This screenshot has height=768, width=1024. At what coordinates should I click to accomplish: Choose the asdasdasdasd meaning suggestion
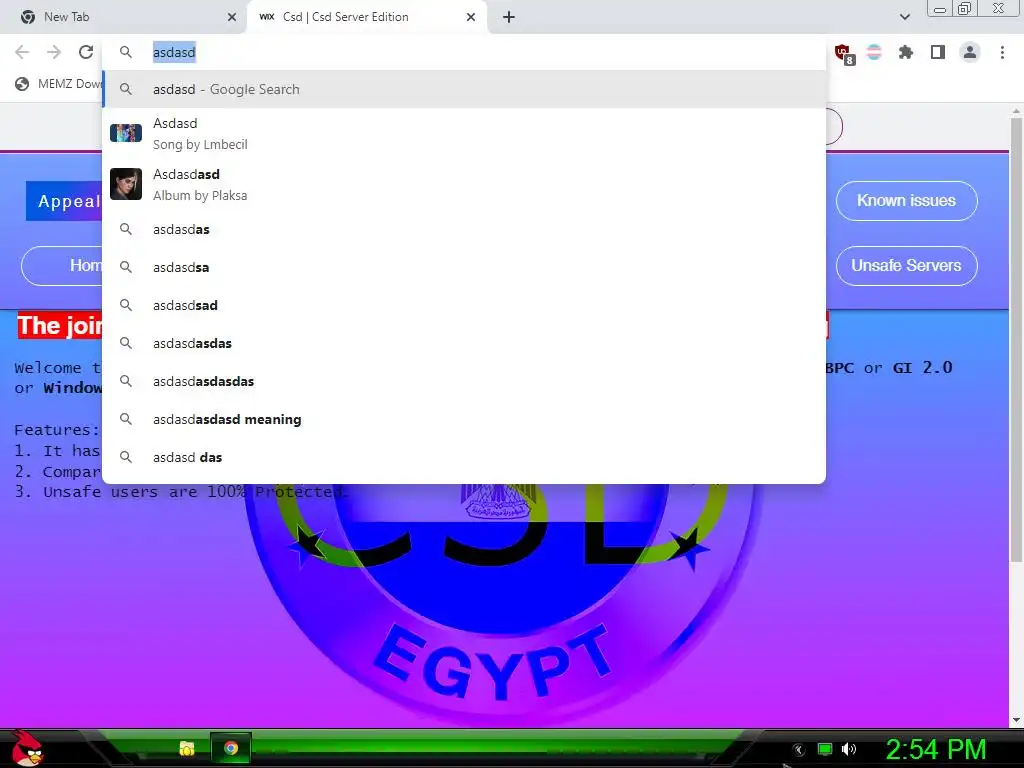(x=464, y=419)
